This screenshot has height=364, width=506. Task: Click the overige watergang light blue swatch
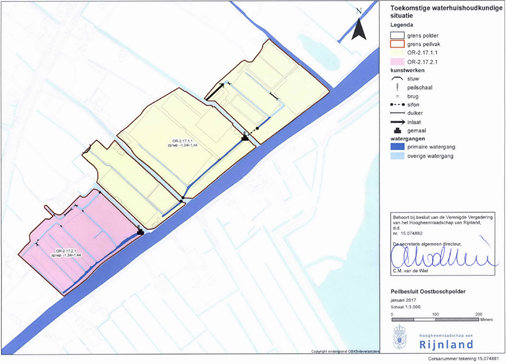pos(397,156)
